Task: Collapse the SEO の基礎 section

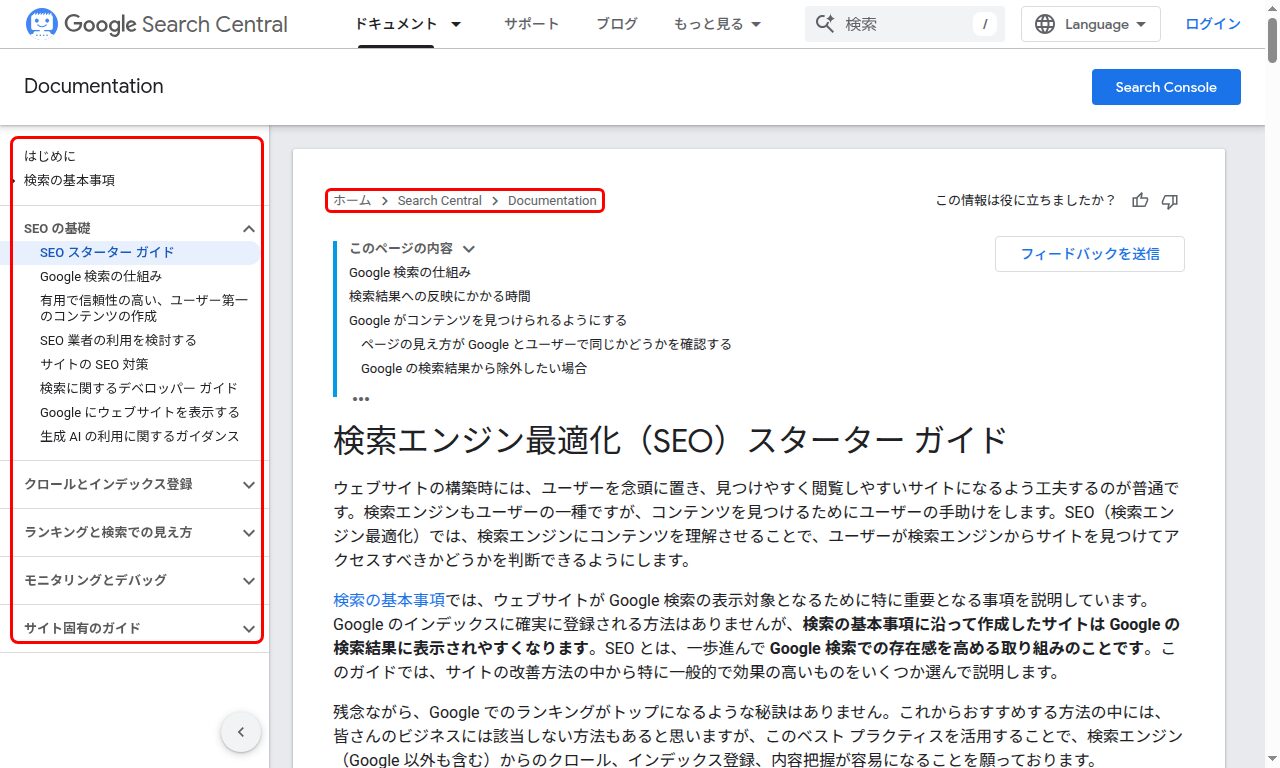Action: pos(248,227)
